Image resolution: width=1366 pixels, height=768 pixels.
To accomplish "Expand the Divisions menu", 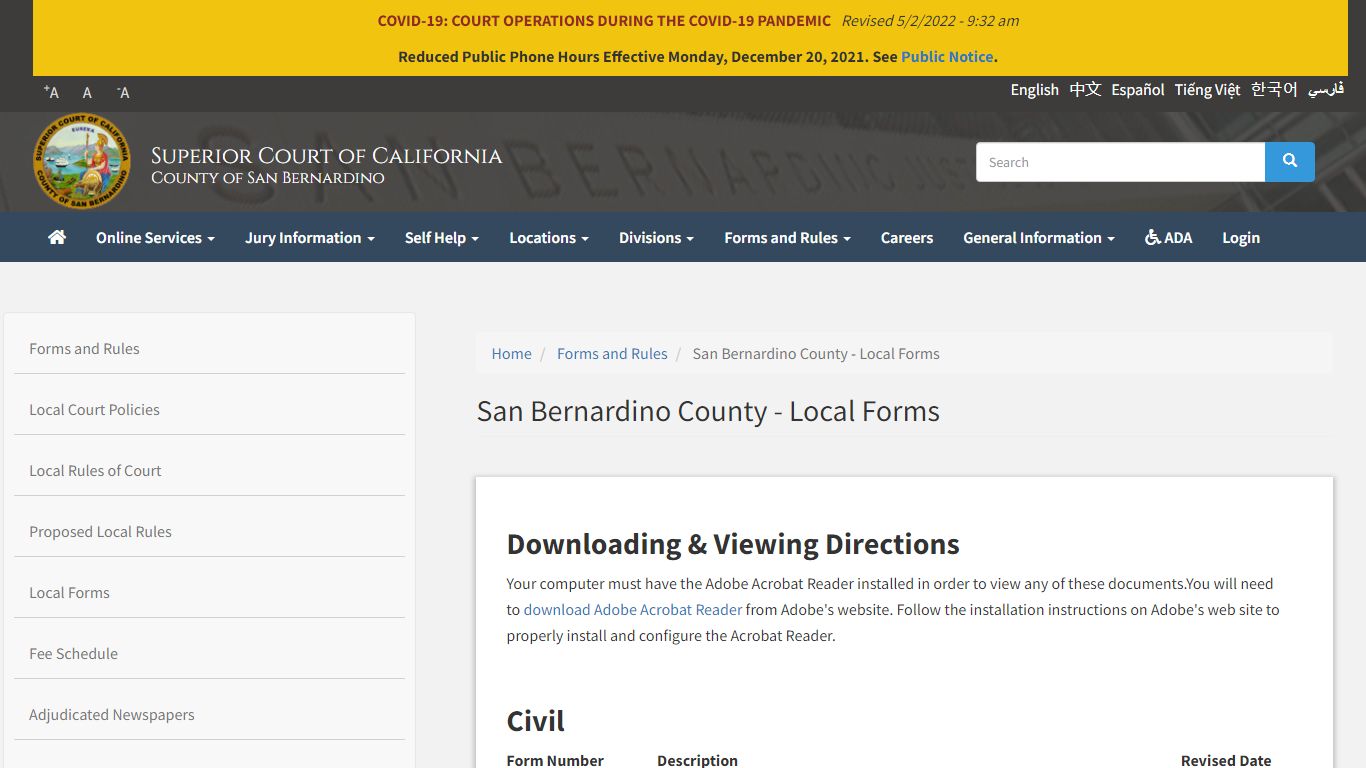I will coord(656,237).
